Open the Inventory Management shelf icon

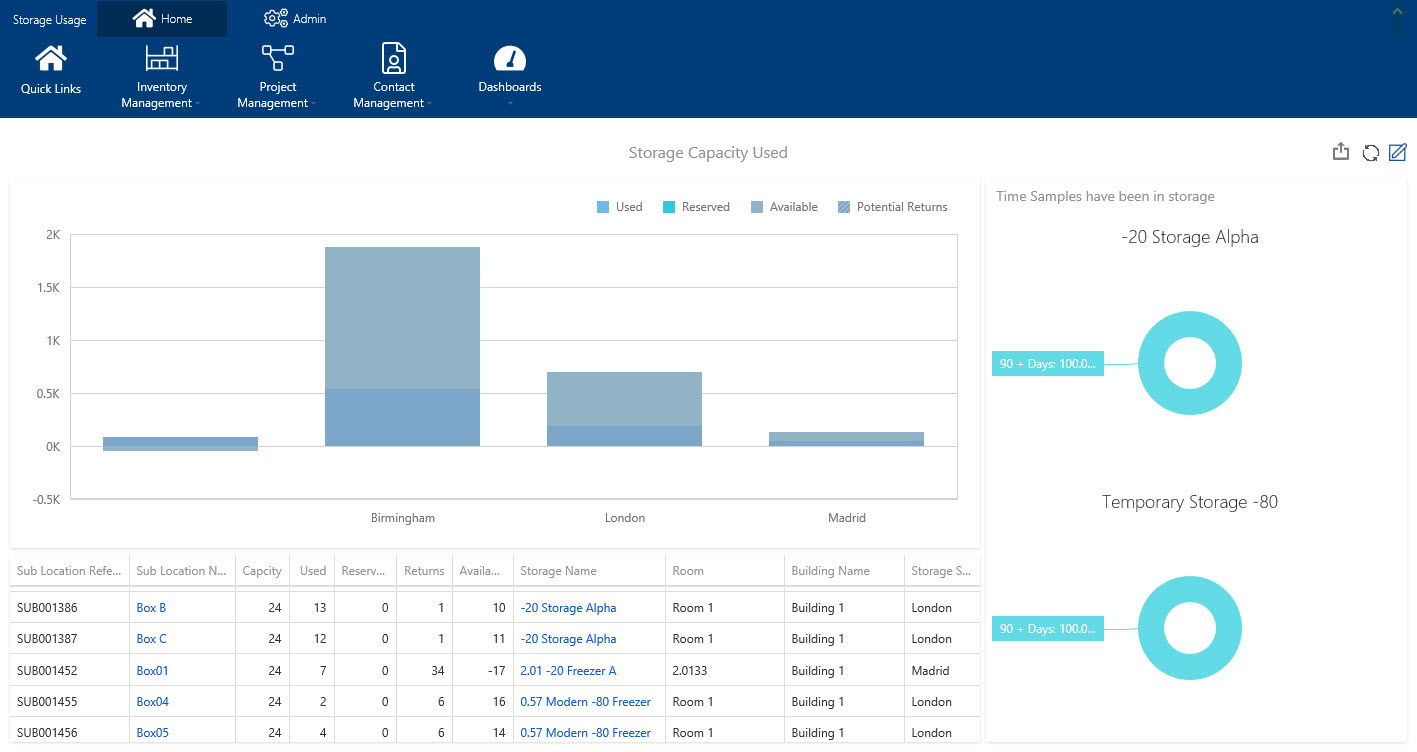[161, 58]
